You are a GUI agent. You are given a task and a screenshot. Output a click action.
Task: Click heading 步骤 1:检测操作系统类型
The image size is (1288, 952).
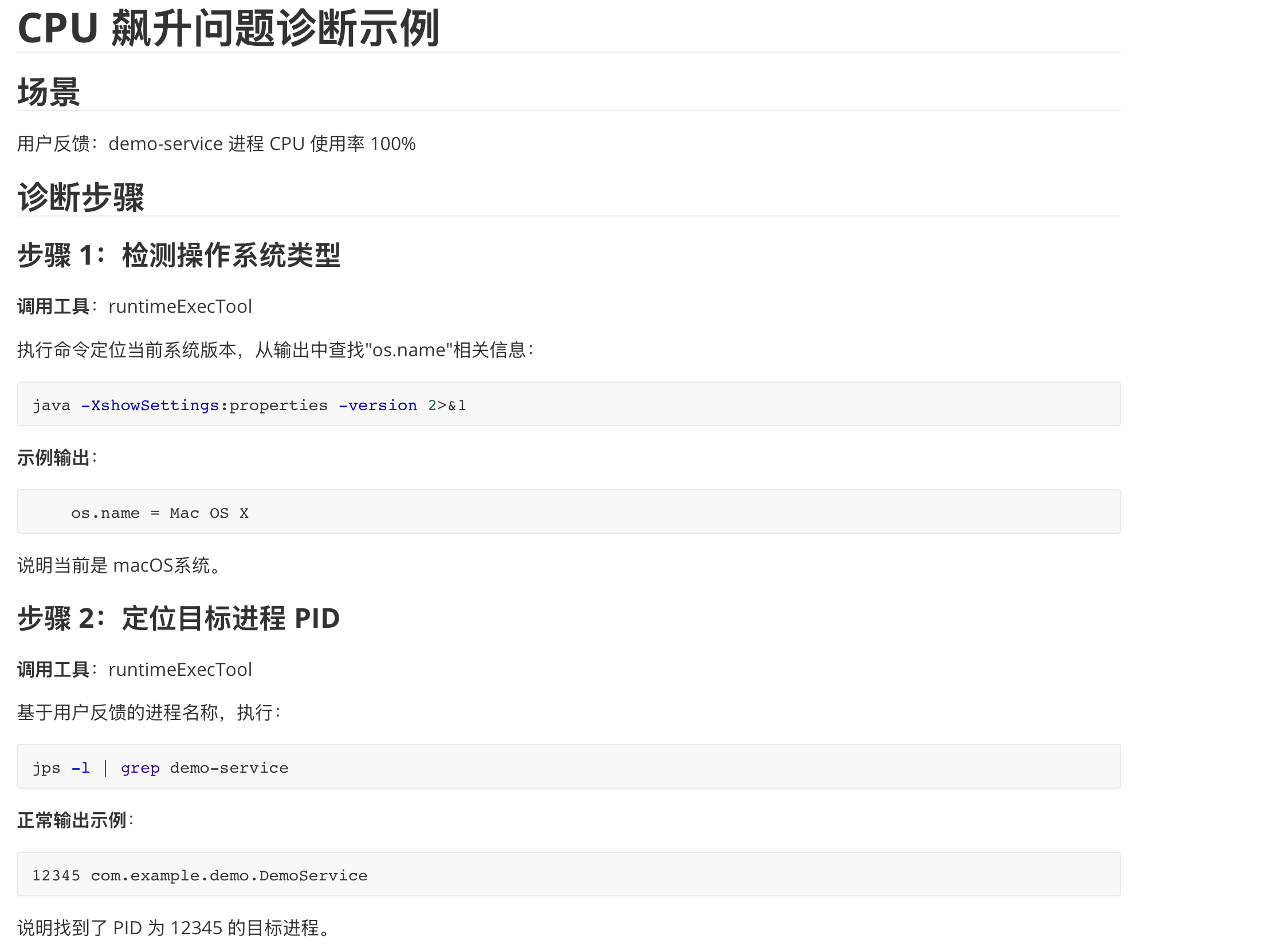click(x=179, y=255)
